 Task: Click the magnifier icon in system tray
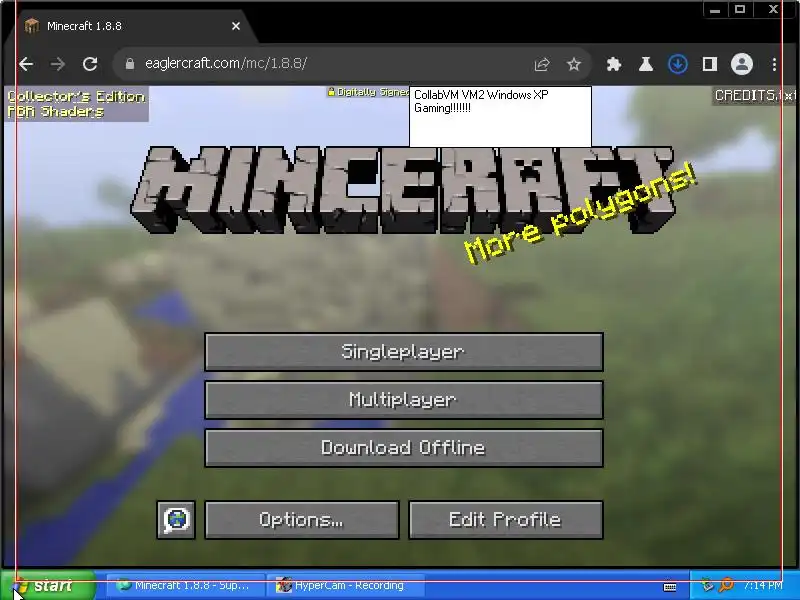[x=727, y=585]
